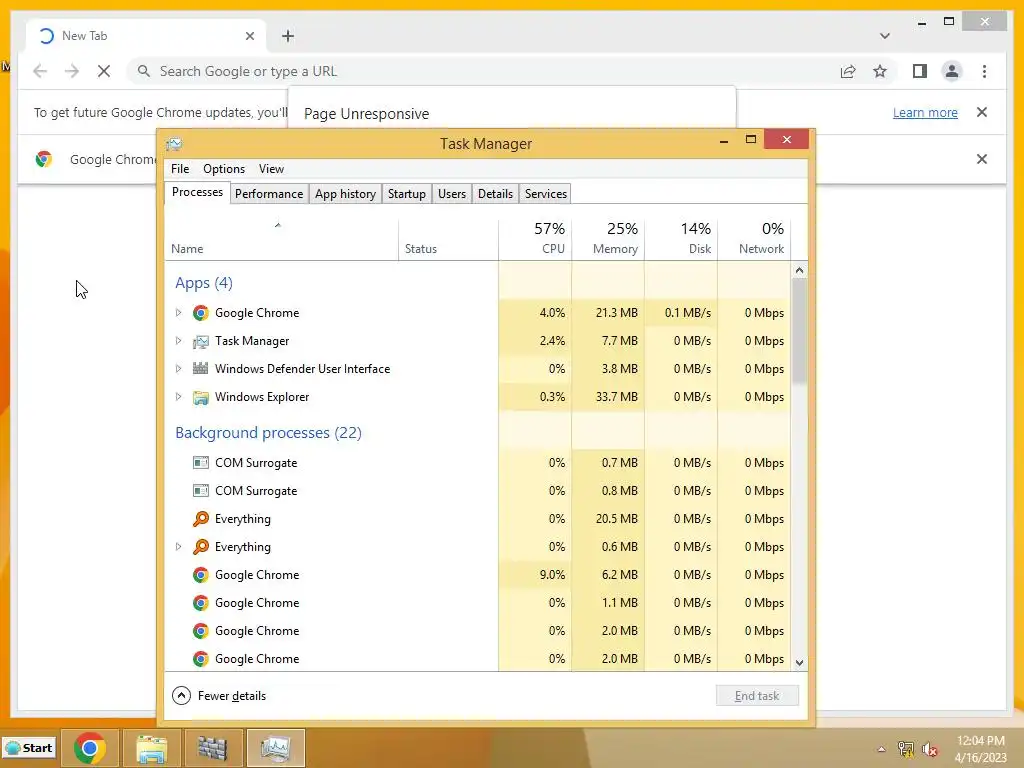Close the New Tab tab
The width and height of the screenshot is (1024, 768).
click(x=249, y=36)
